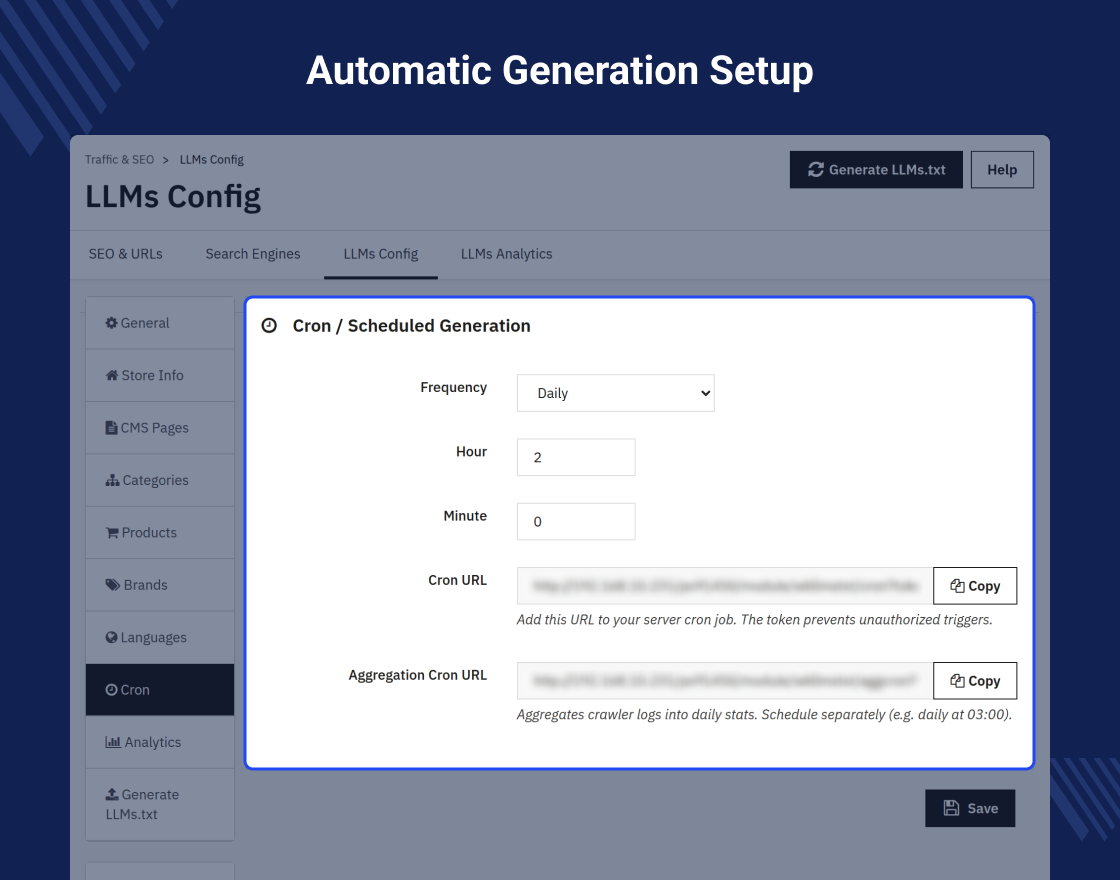Image resolution: width=1120 pixels, height=880 pixels.
Task: Click the LLMs Config breadcrumb
Action: click(x=211, y=159)
